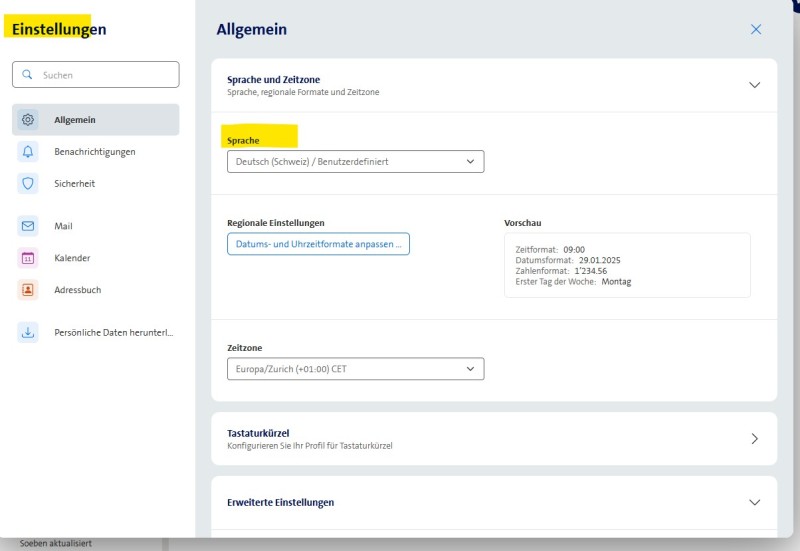
Task: Click the Vorschau format preview box
Action: pyautogui.click(x=627, y=265)
